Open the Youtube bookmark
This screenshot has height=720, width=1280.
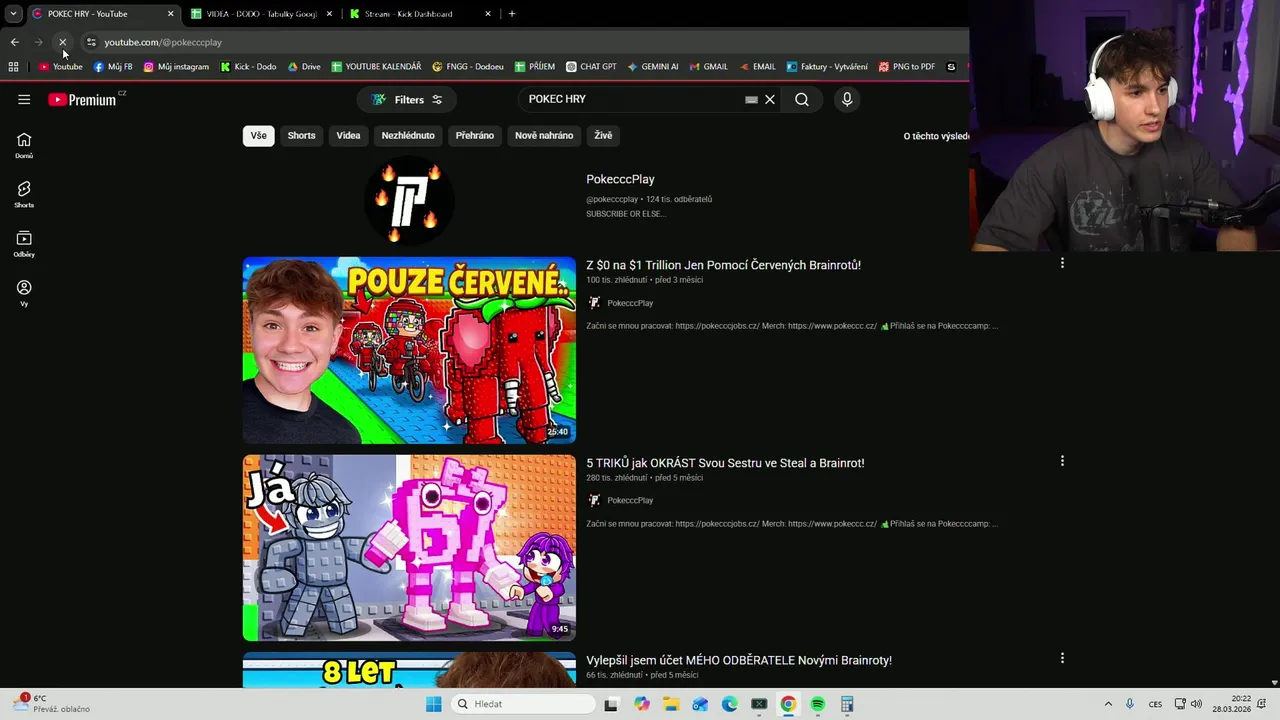(x=61, y=67)
